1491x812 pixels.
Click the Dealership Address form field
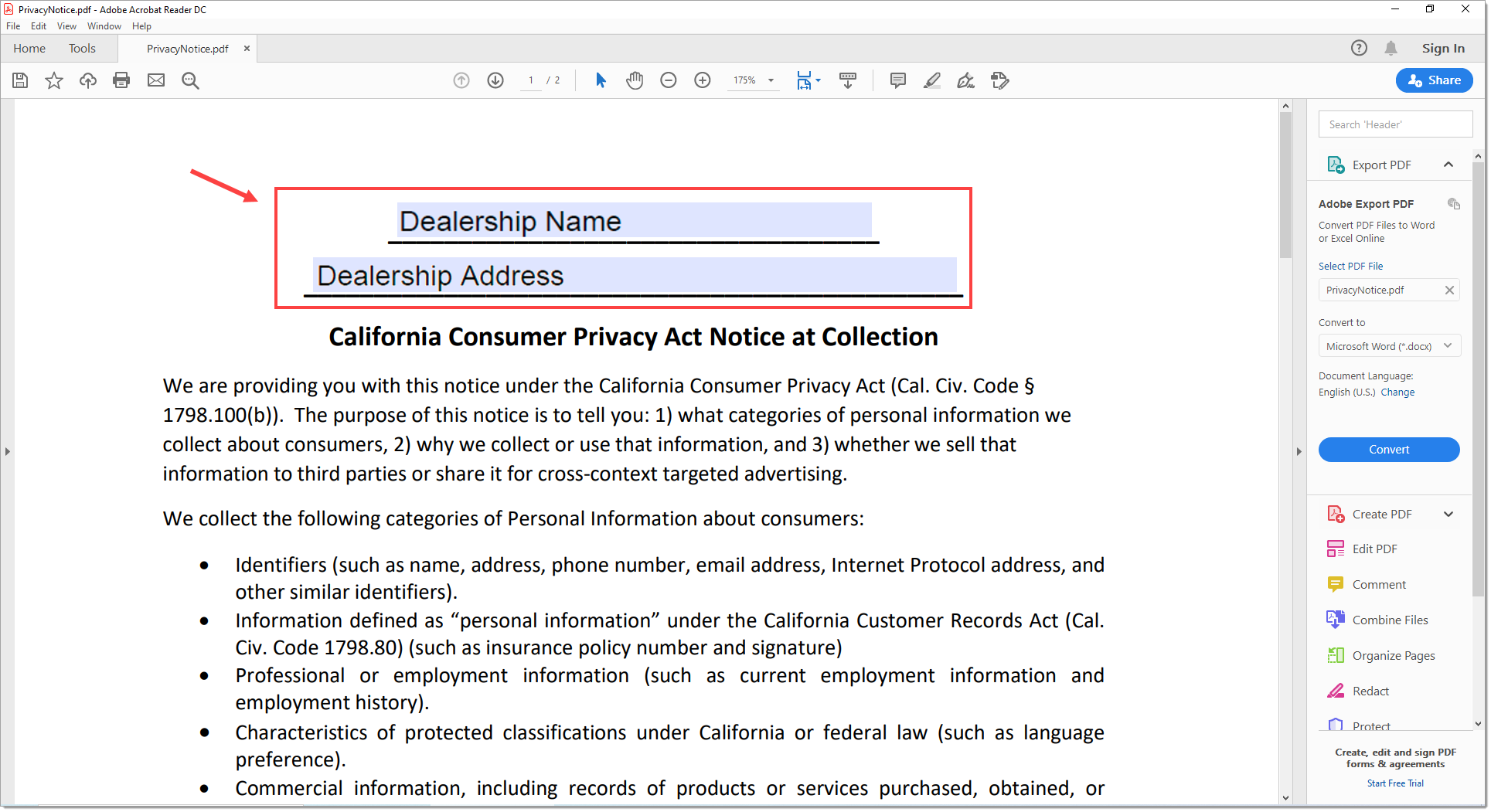click(634, 275)
